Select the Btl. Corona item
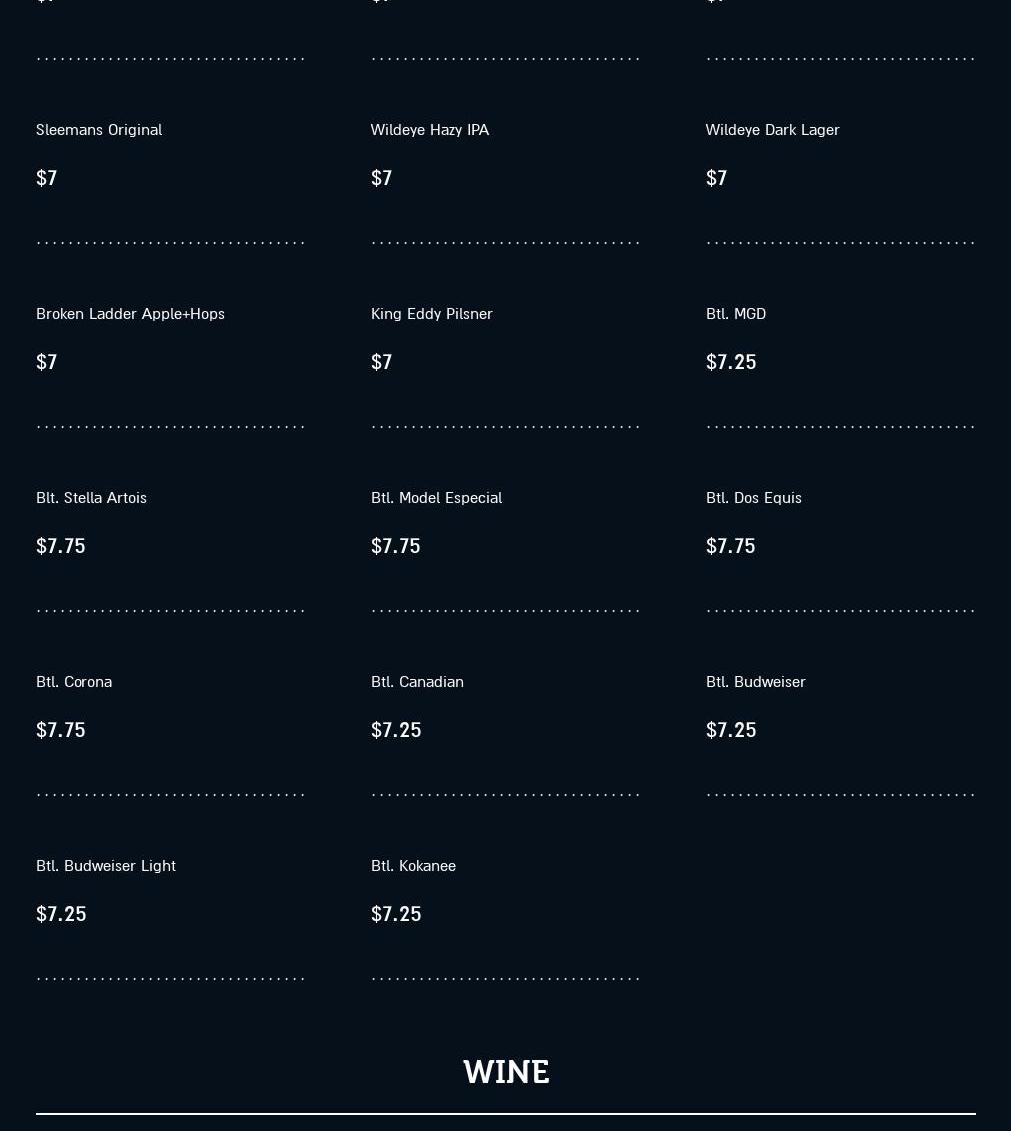 coord(74,682)
